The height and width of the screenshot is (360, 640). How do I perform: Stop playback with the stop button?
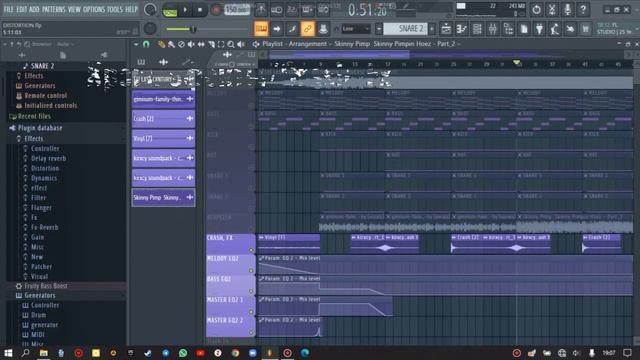(200, 10)
